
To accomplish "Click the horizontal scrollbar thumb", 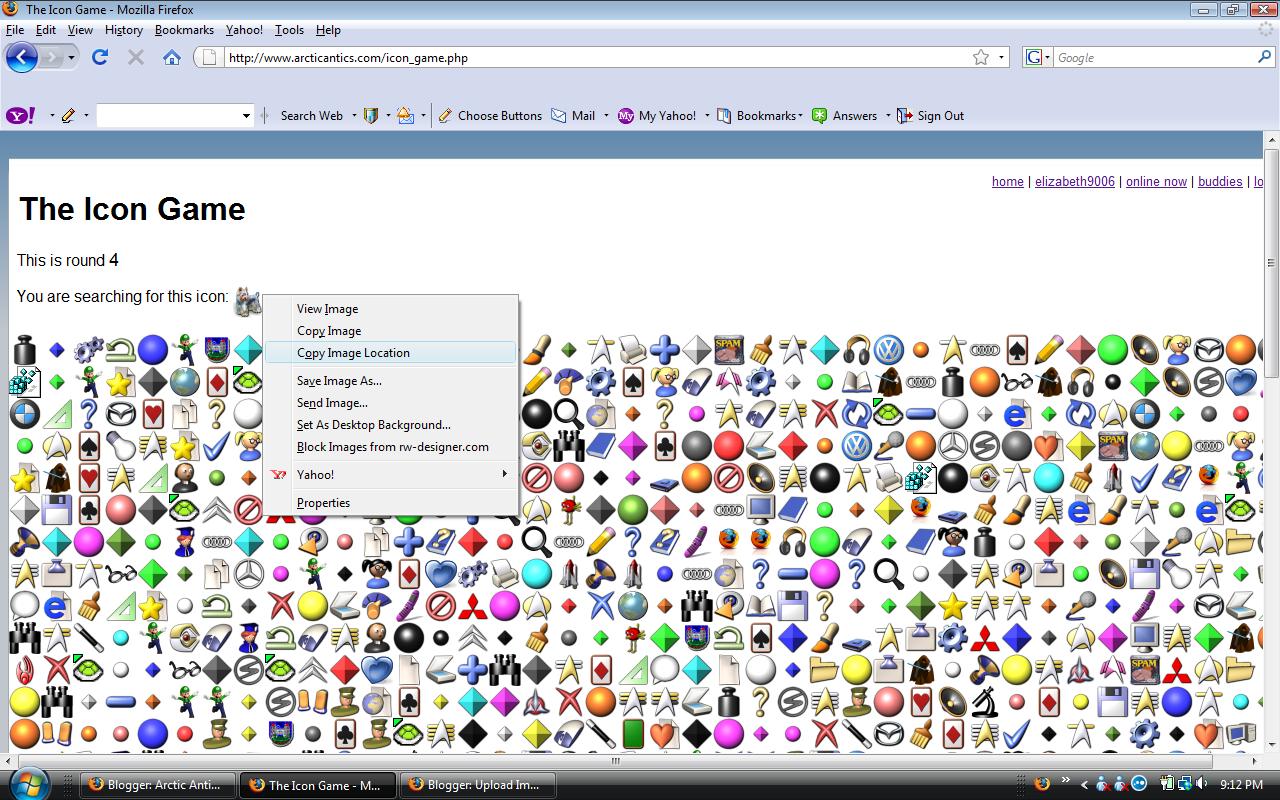I will coord(615,760).
